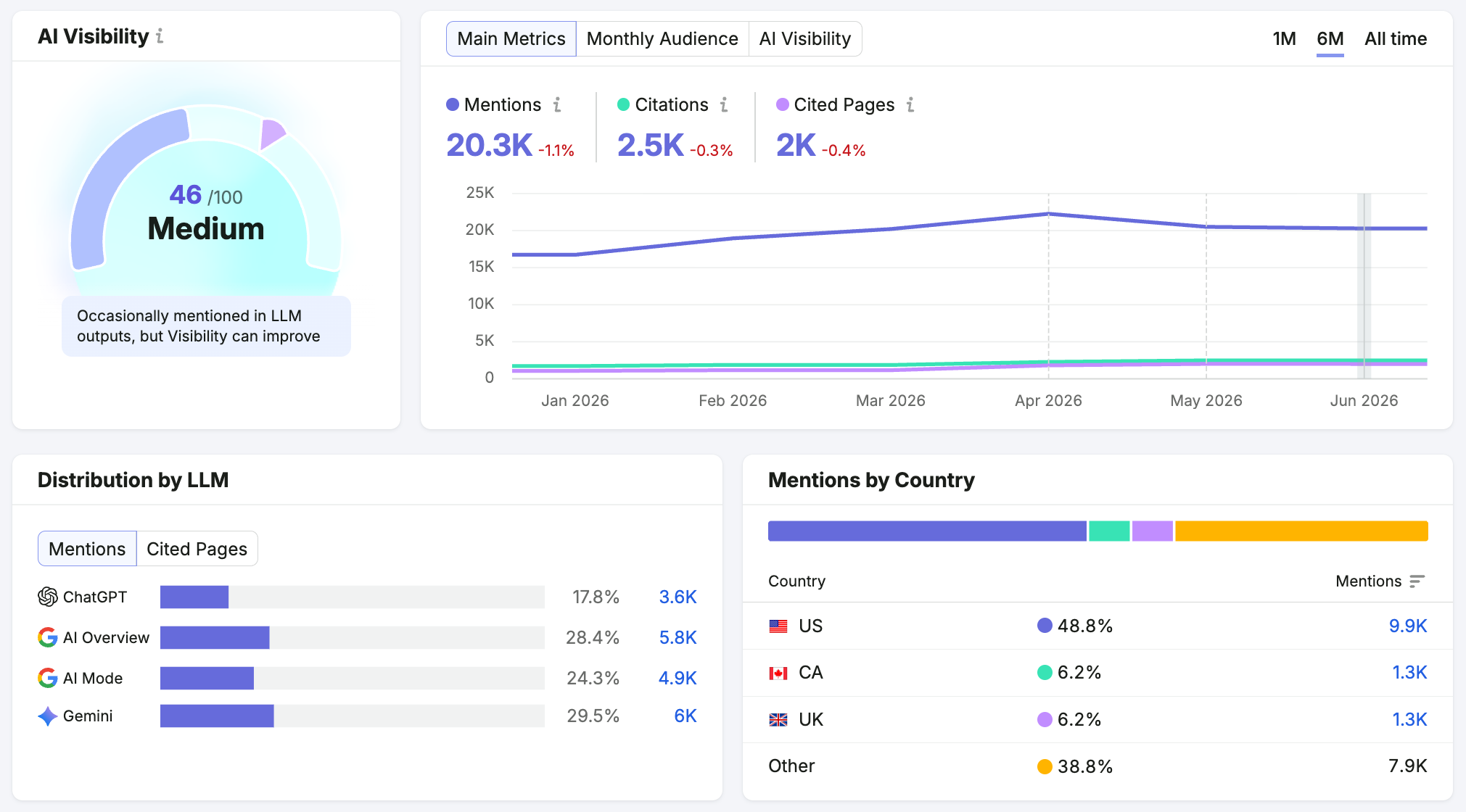Open the AI Visibility info icon in the panel title

pyautogui.click(x=160, y=36)
